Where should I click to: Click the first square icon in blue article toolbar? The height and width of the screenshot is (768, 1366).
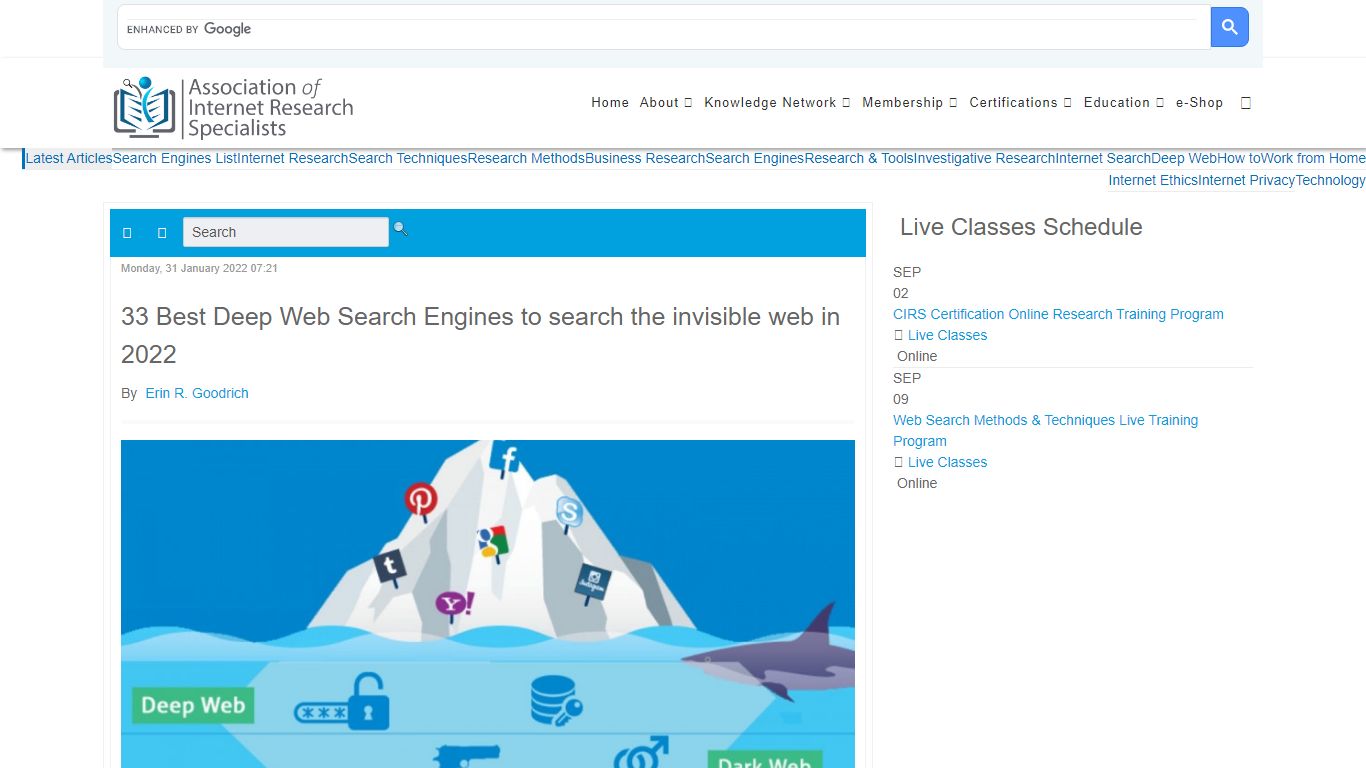127,233
